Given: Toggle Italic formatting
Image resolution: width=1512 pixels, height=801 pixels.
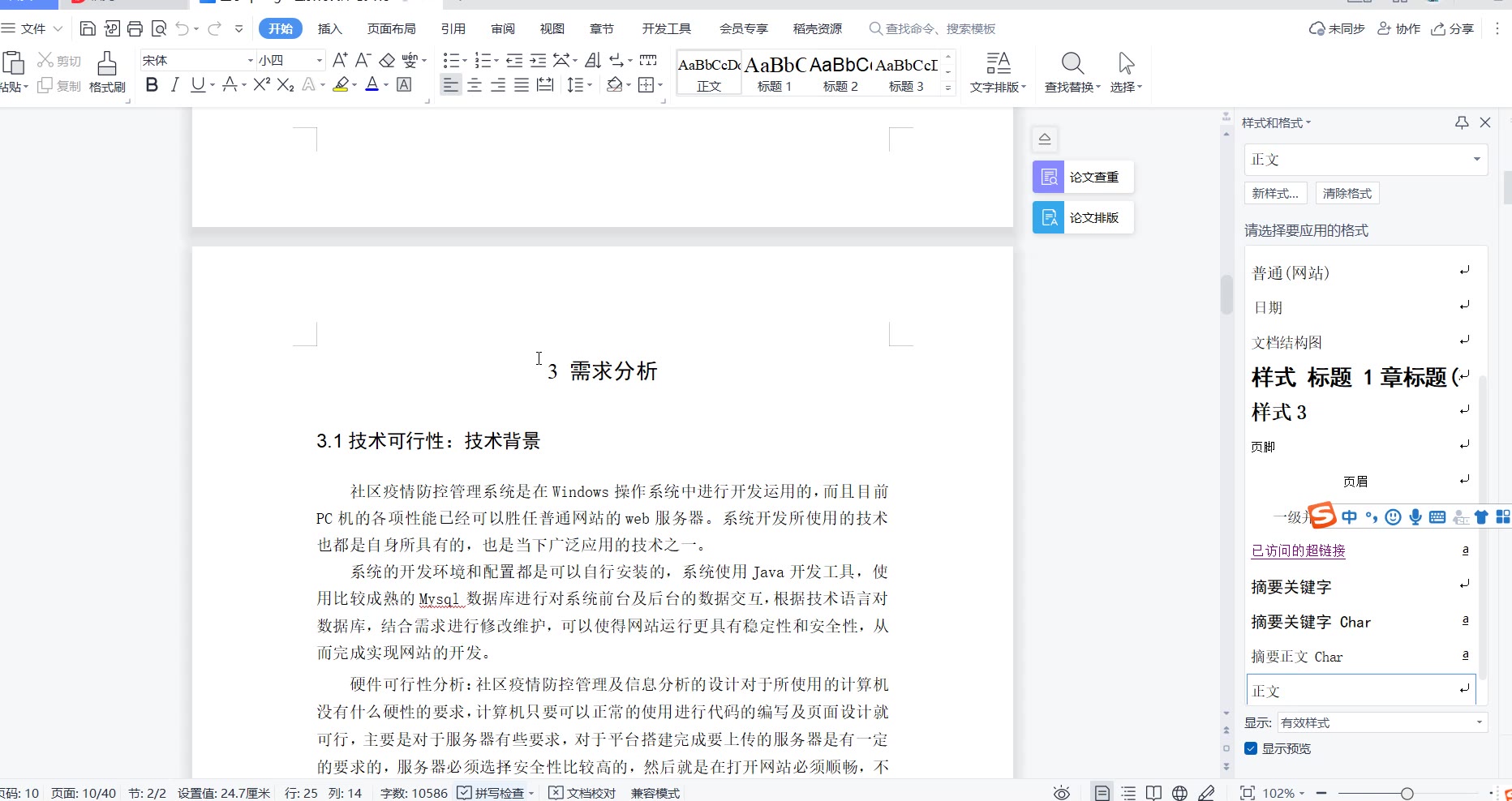Looking at the screenshot, I should tap(174, 84).
